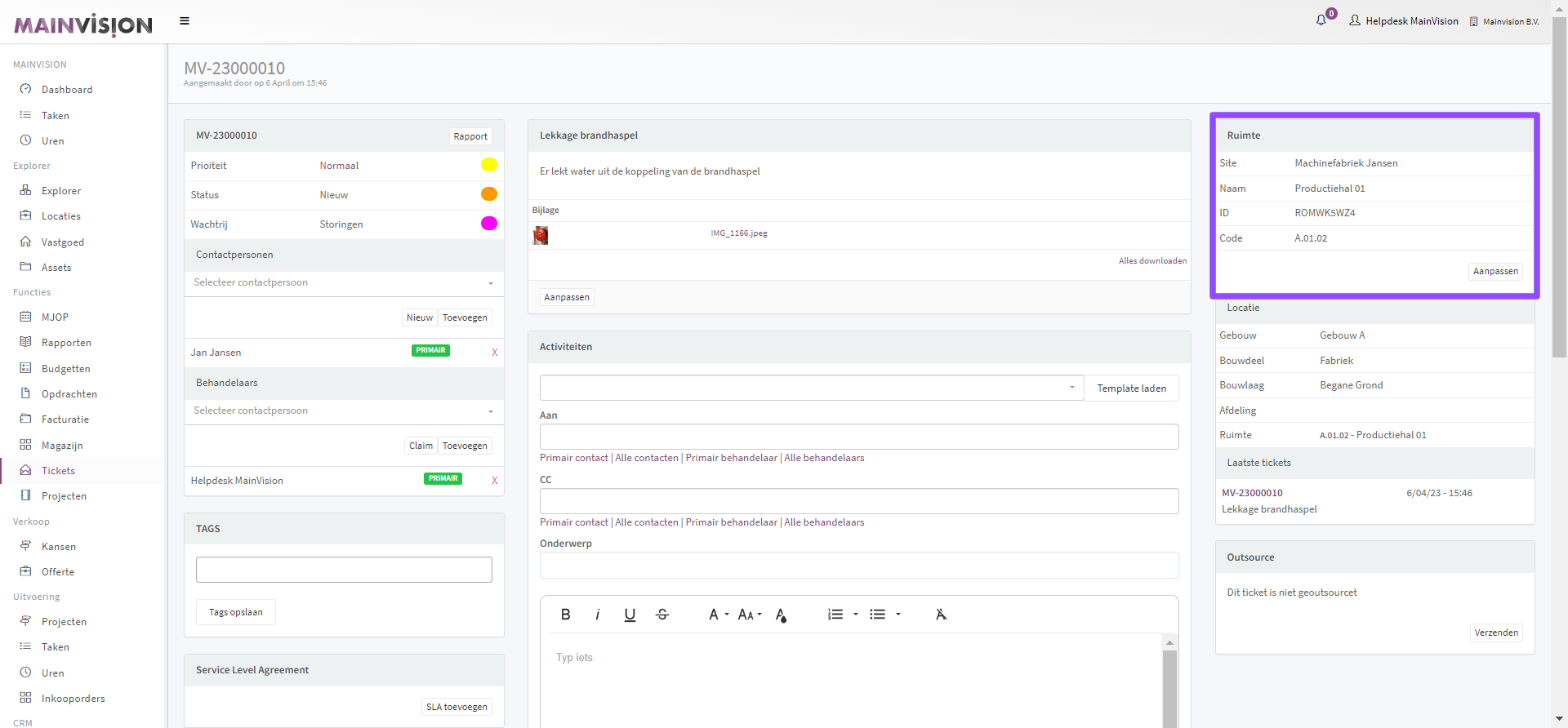Open the activity template dropdown
The width and height of the screenshot is (1568, 728).
pos(812,388)
